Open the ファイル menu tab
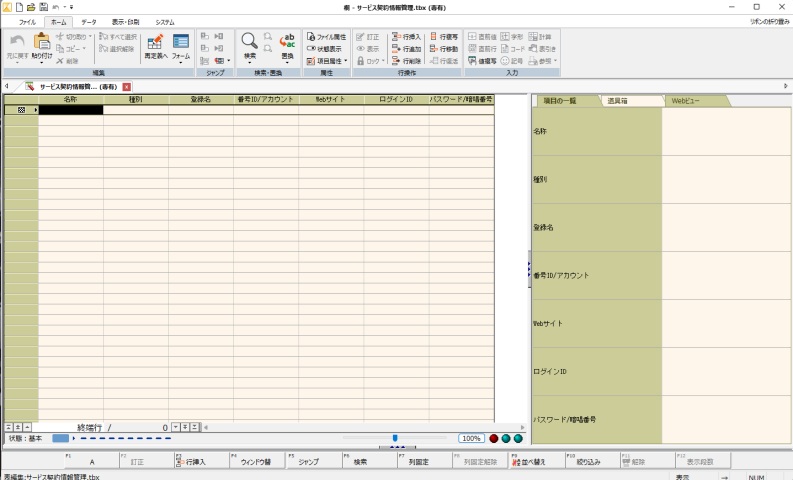 (x=27, y=22)
